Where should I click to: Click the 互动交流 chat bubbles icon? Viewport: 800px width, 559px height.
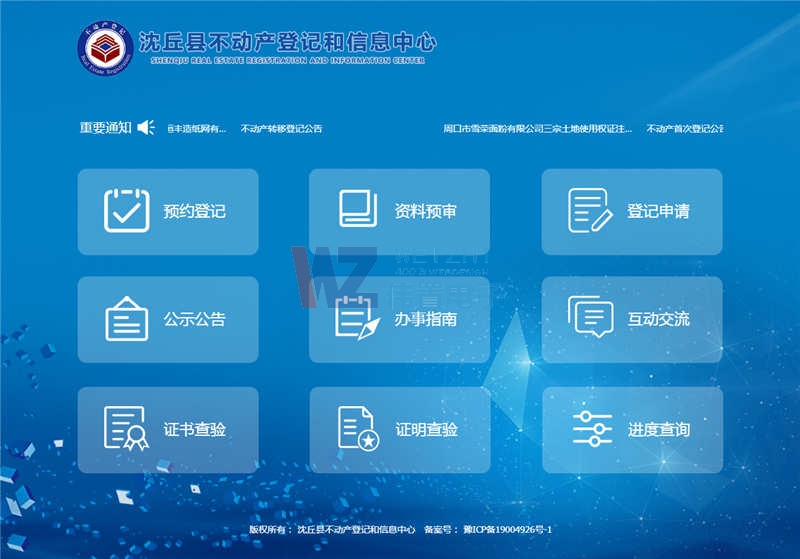pyautogui.click(x=590, y=319)
